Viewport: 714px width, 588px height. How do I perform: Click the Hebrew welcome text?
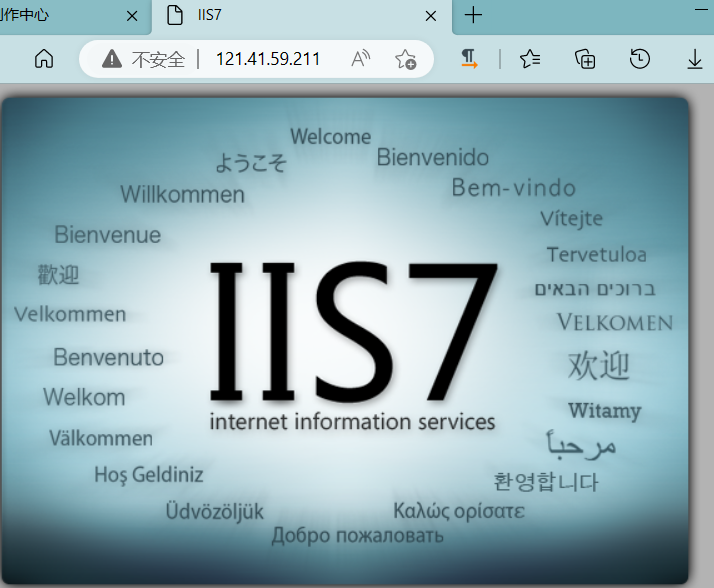(595, 289)
